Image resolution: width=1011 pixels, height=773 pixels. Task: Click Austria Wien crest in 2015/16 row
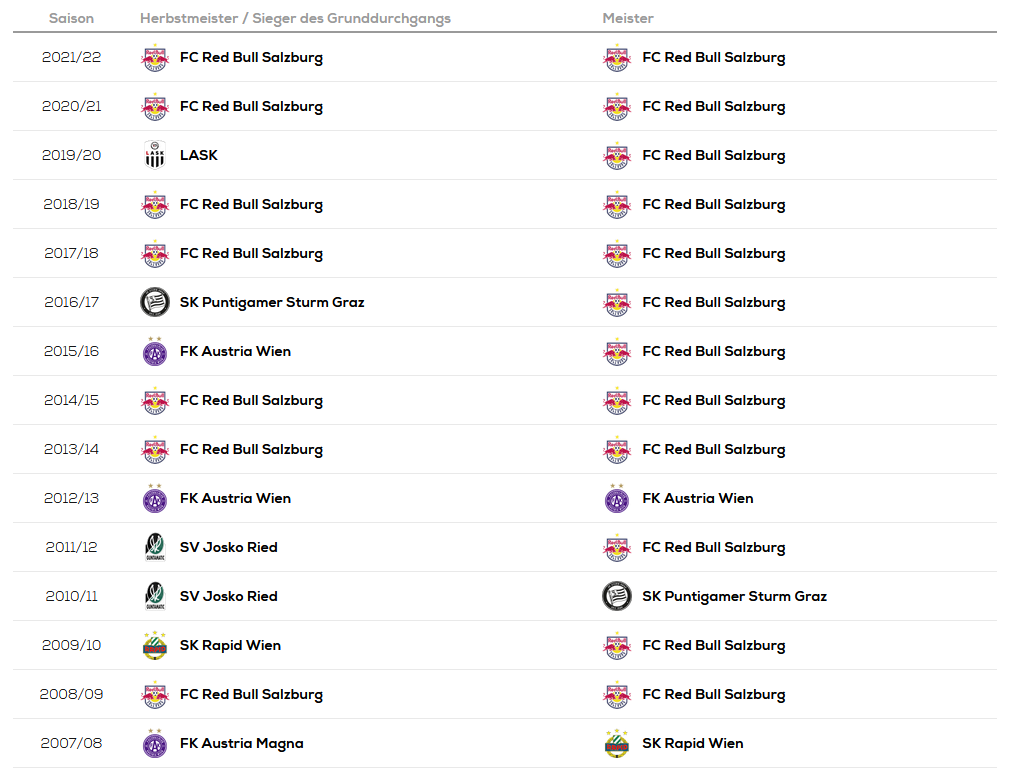coord(155,351)
